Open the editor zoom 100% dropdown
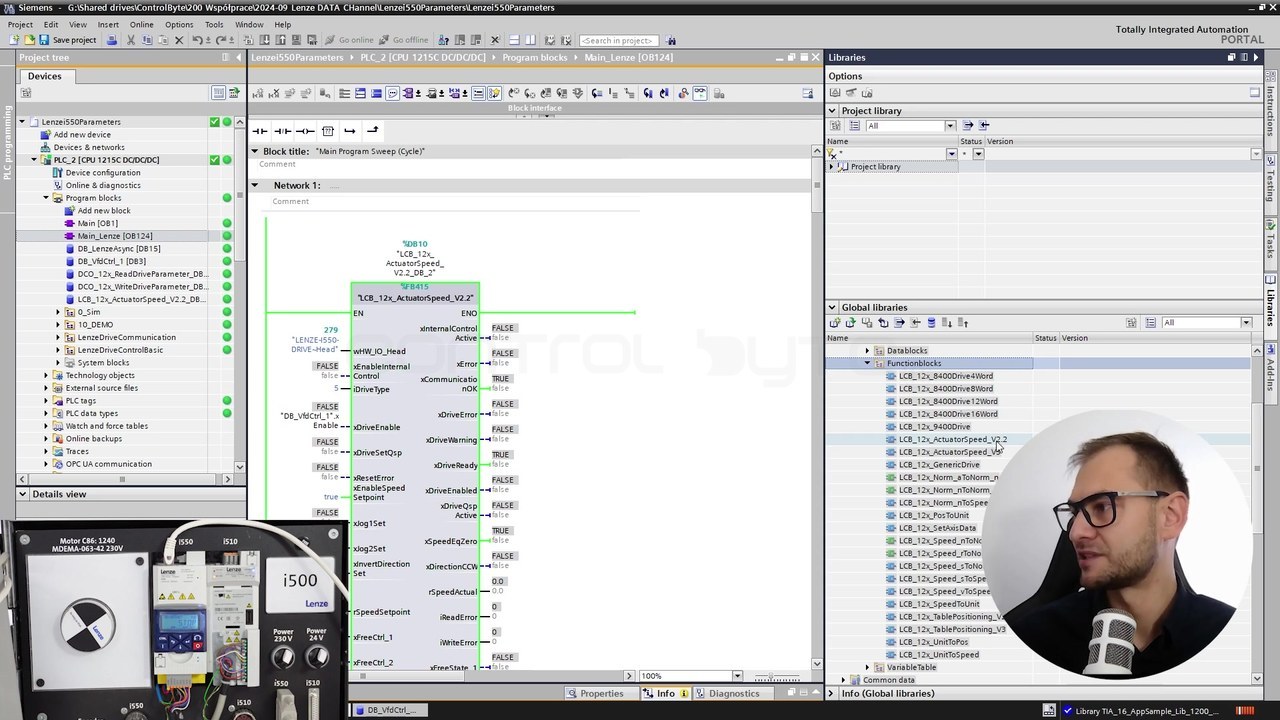The height and width of the screenshot is (720, 1280). point(737,676)
